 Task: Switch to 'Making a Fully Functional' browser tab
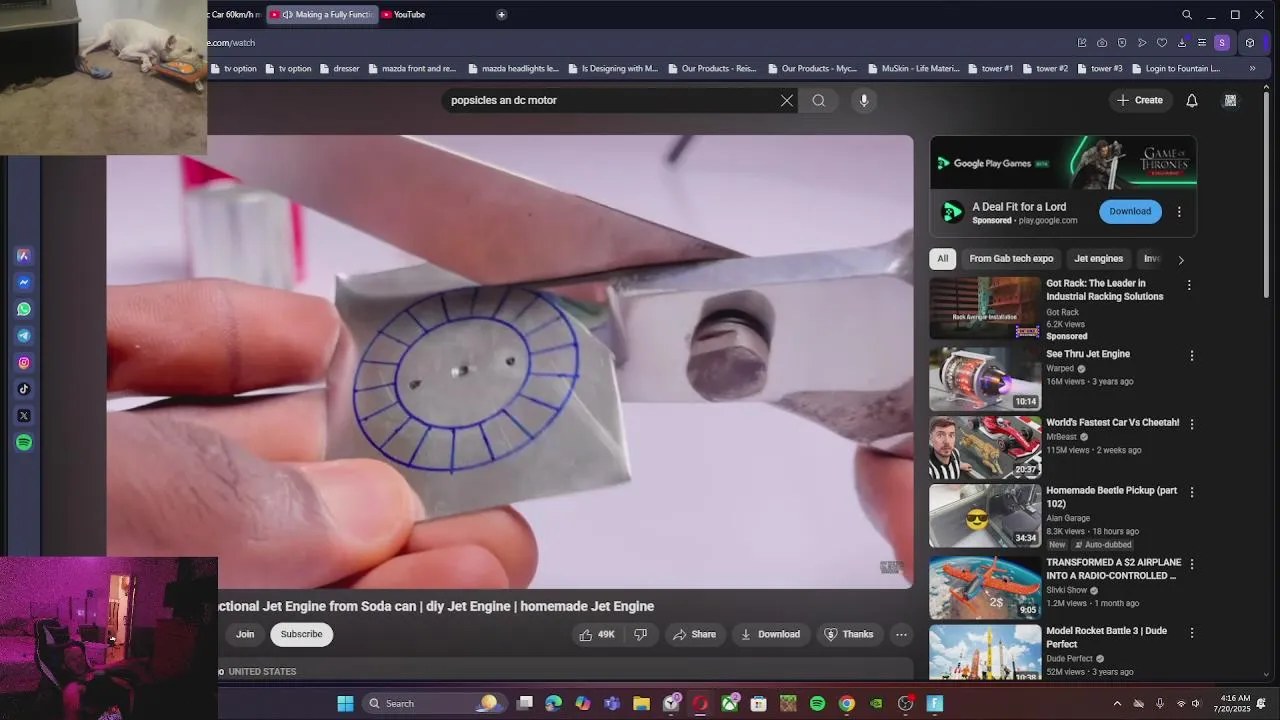[322, 14]
